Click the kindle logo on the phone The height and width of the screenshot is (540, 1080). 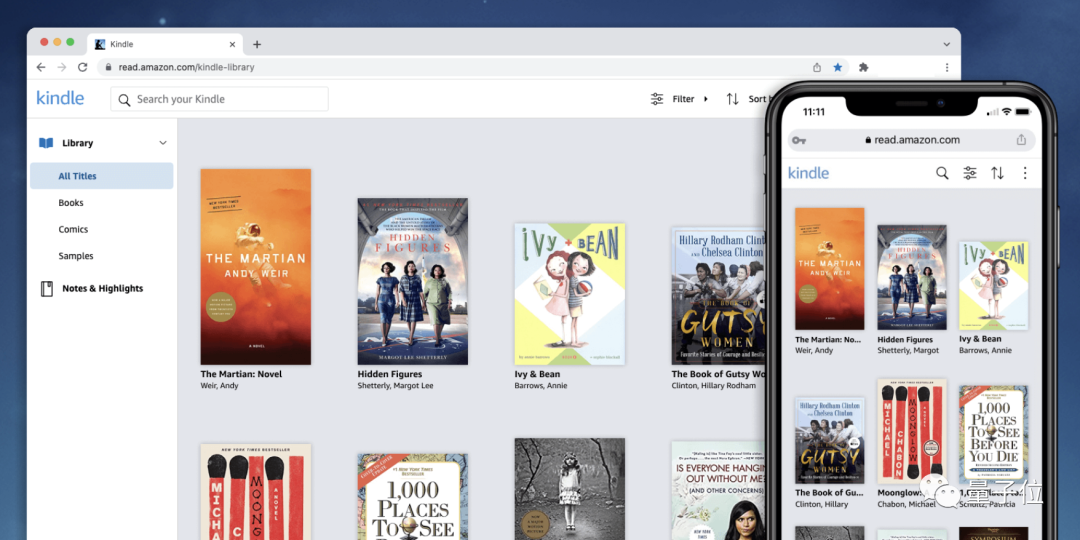click(808, 173)
